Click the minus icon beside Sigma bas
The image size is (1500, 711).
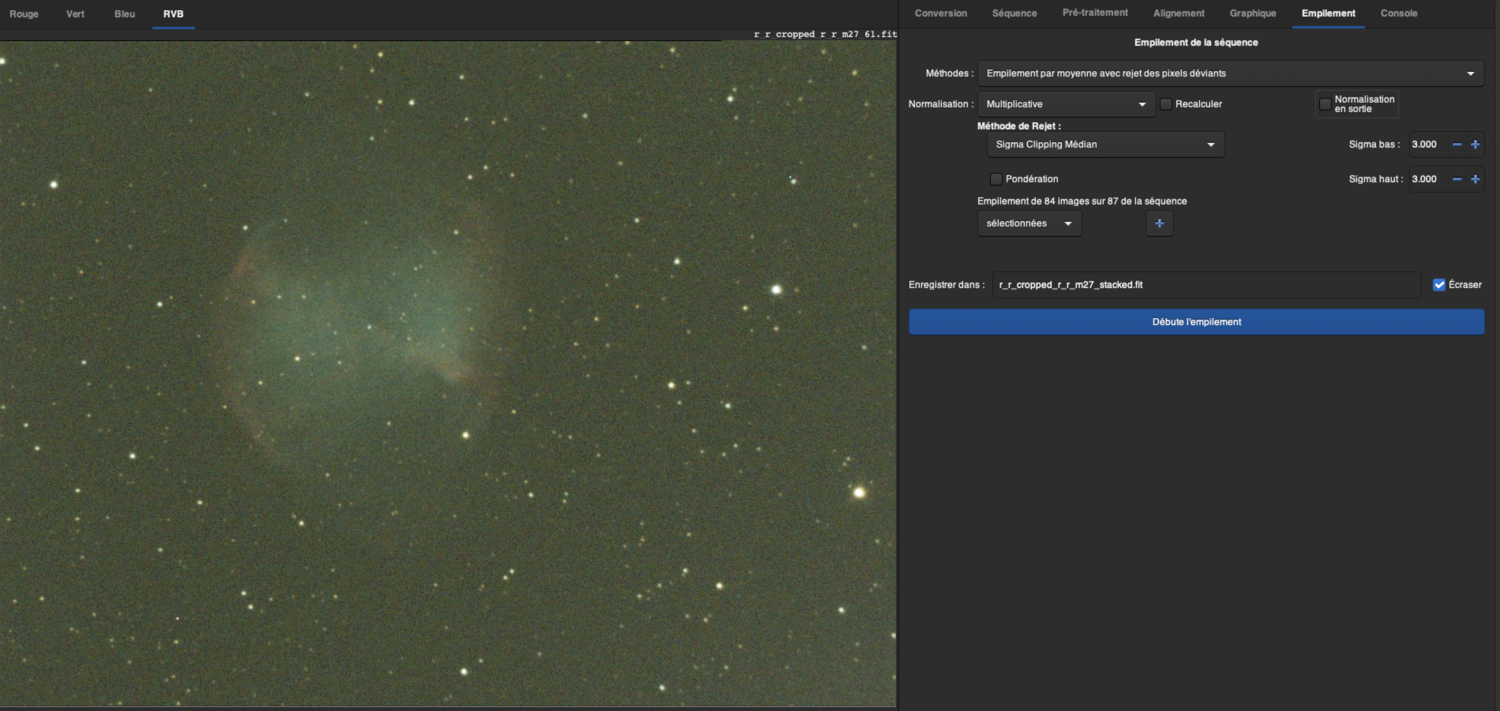pos(1456,145)
